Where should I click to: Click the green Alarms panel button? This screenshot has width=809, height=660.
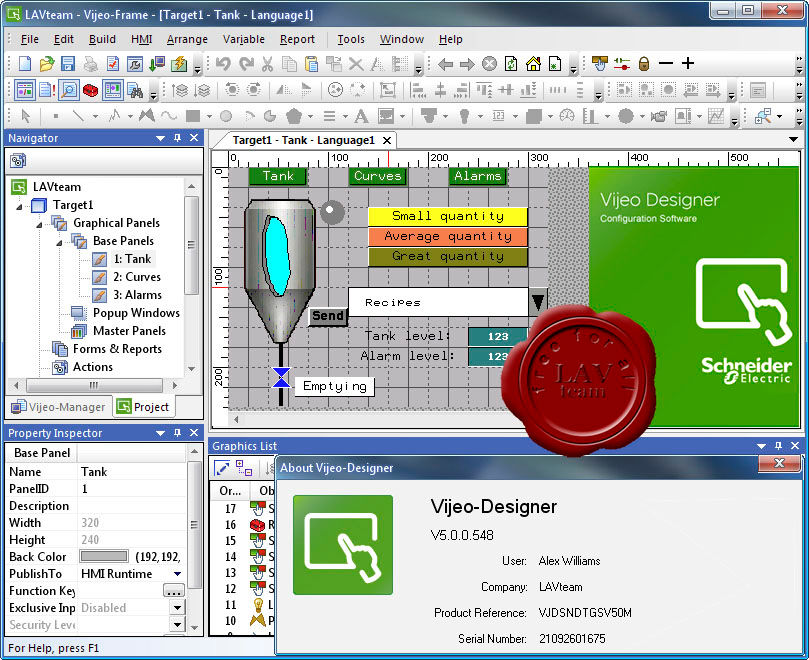[x=478, y=176]
